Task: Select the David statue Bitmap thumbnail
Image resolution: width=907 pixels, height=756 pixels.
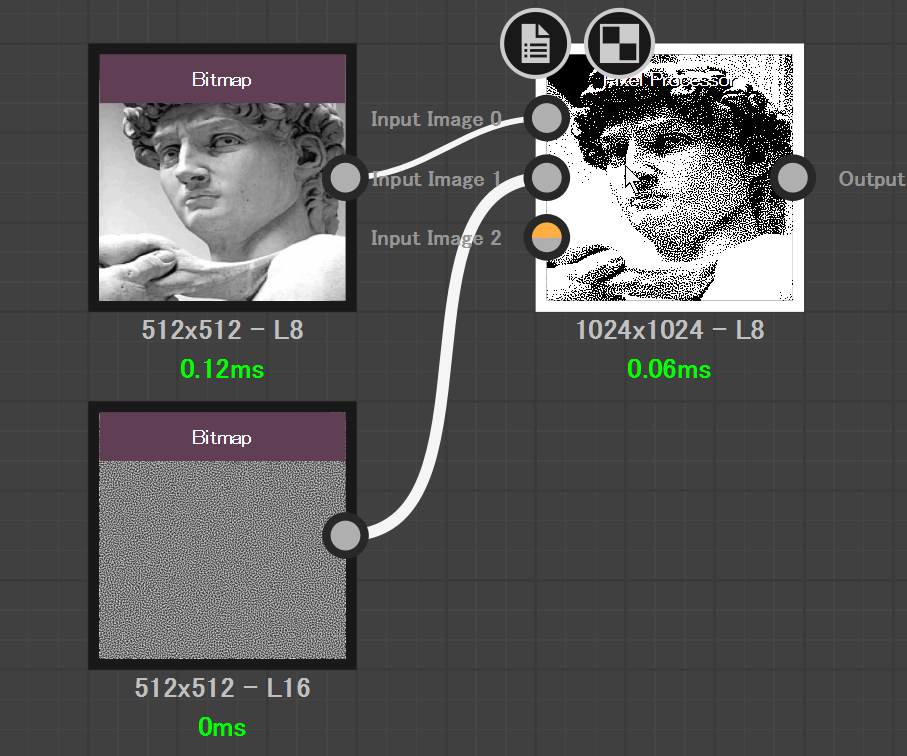Action: (x=222, y=202)
